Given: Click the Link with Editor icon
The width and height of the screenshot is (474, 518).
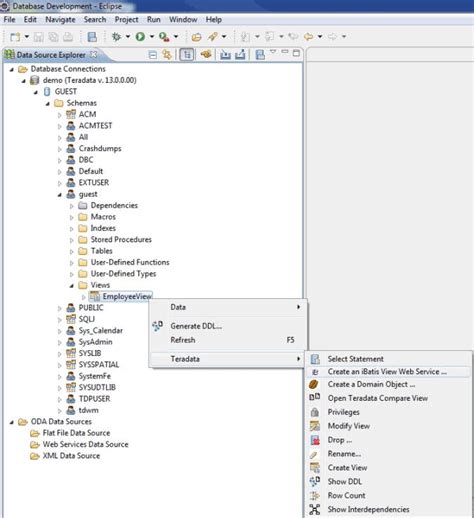Looking at the screenshot, I should pyautogui.click(x=166, y=54).
